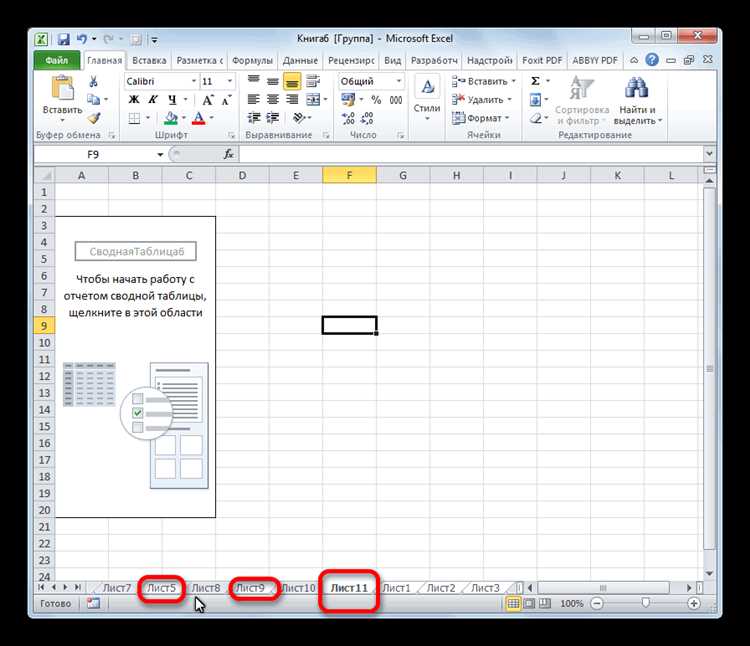Click the percent style icon
Viewport: 750px width, 646px height.
(376, 100)
